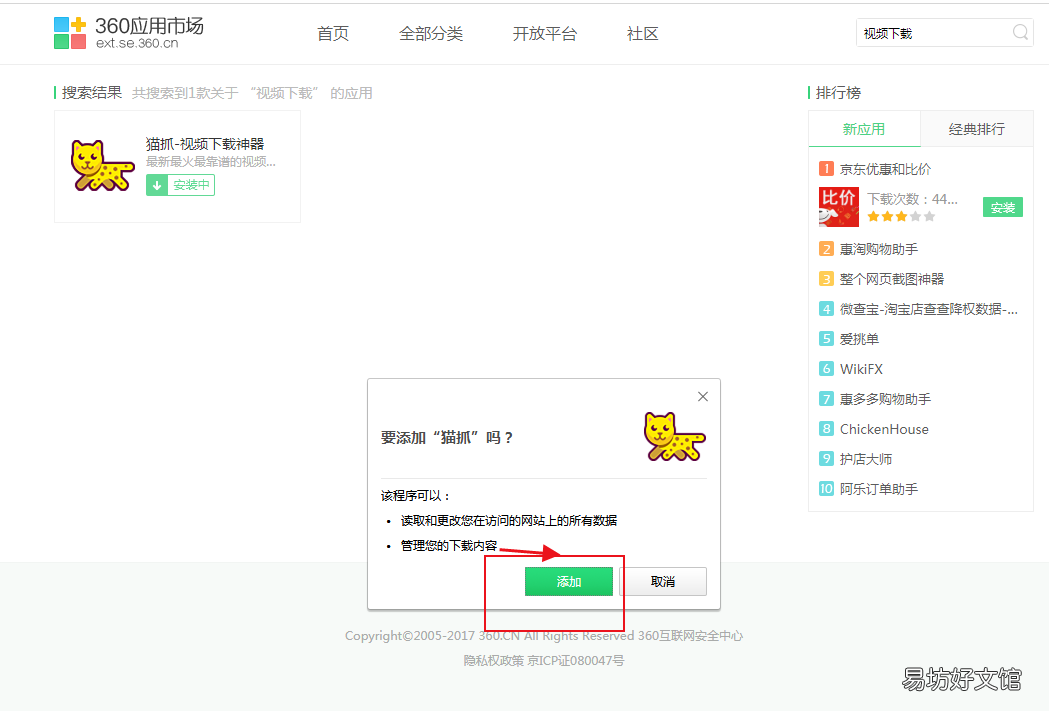Click the 比价 app icon in ranking
Viewport: 1049px width, 711px height.
coord(838,207)
